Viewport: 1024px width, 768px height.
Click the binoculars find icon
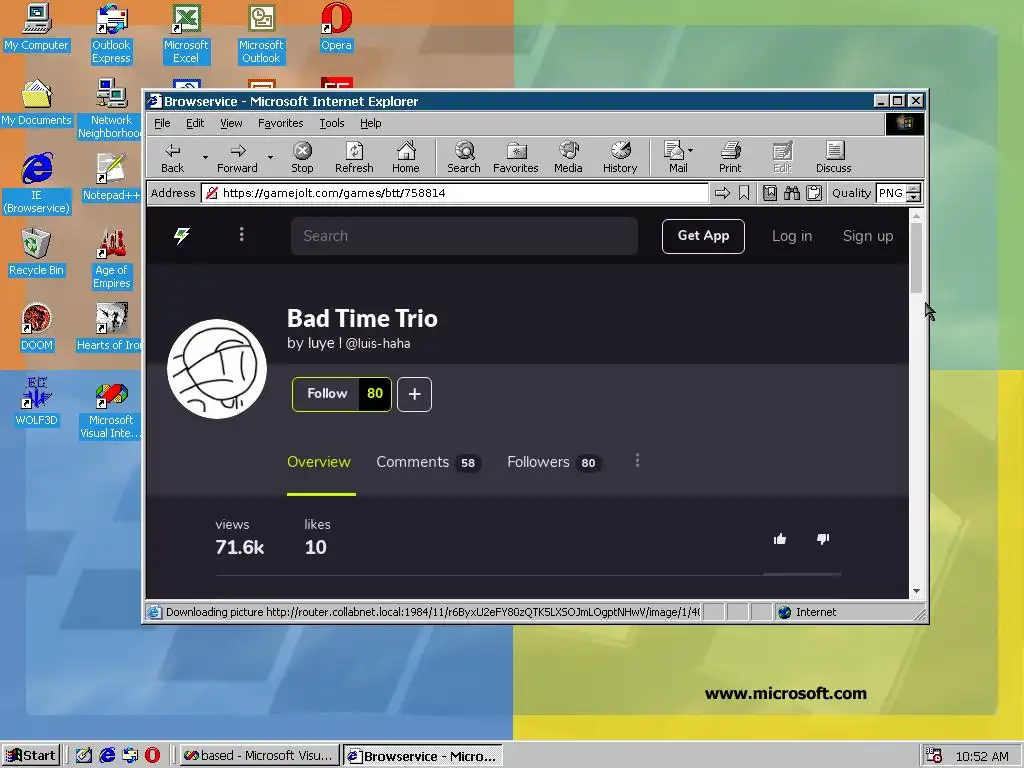[x=792, y=193]
